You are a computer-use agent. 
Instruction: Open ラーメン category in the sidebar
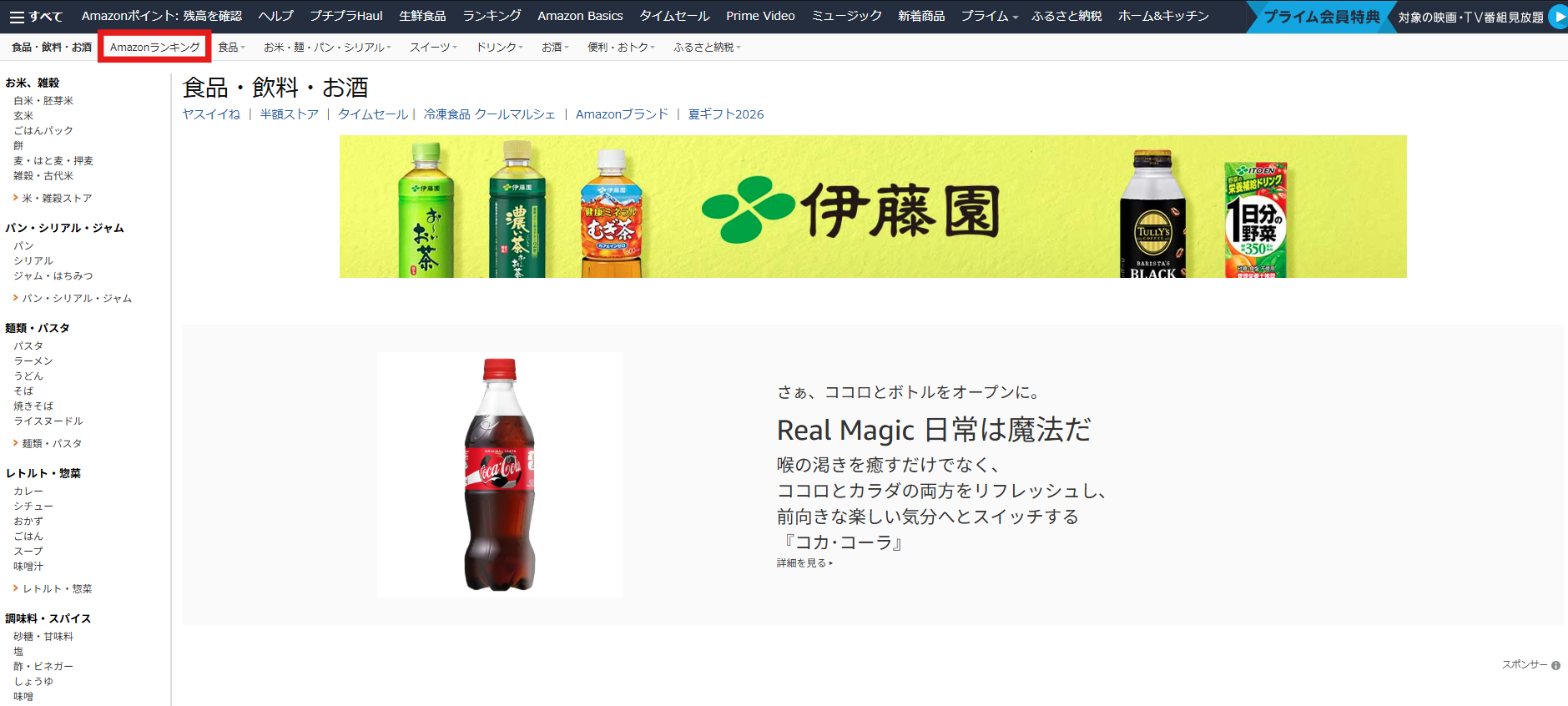[33, 361]
